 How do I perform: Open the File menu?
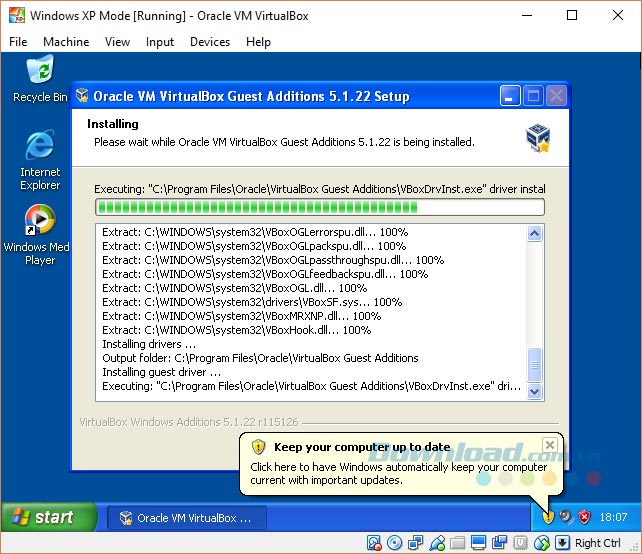18,42
